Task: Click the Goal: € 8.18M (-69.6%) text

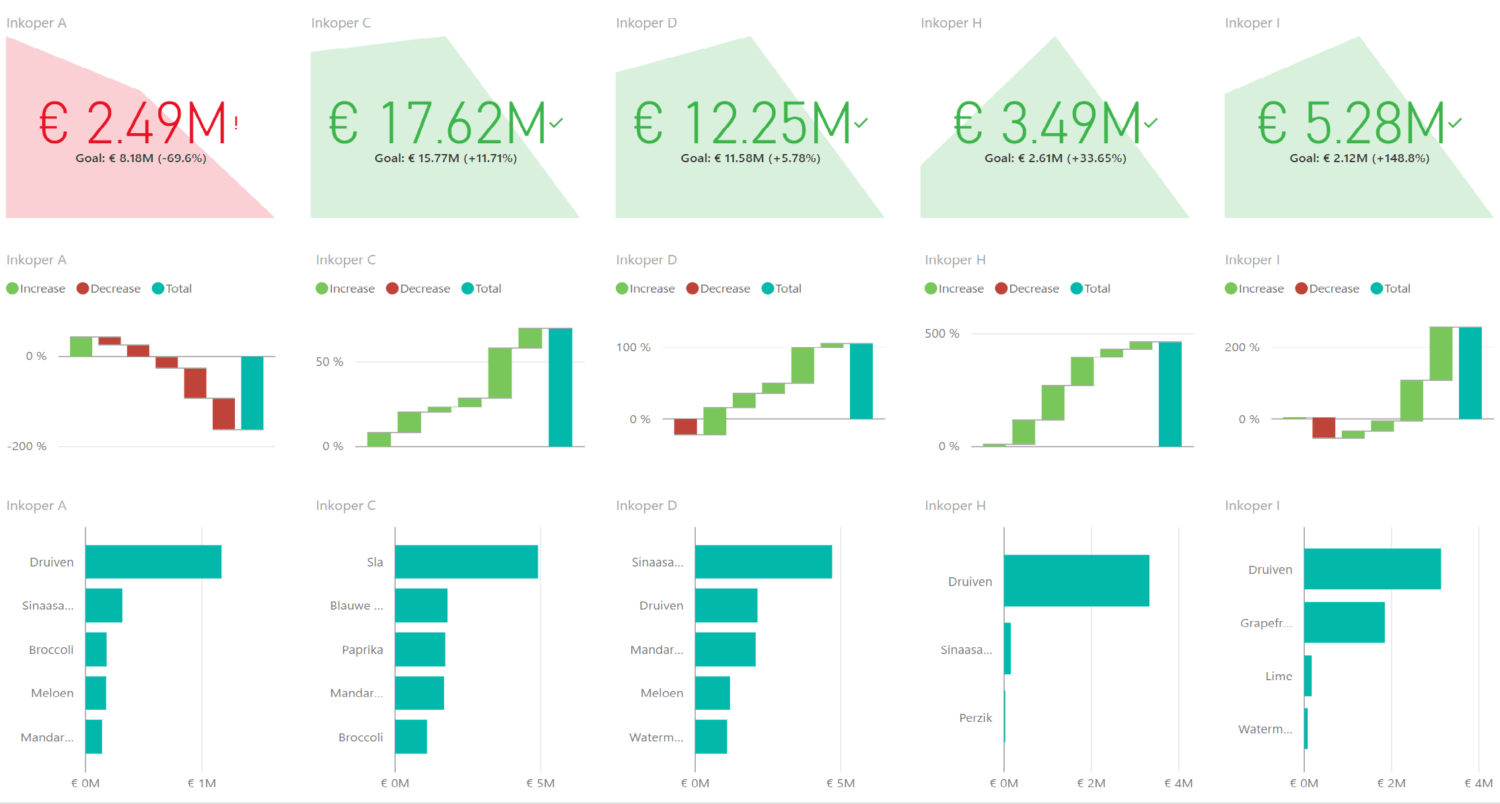Action: (x=141, y=157)
